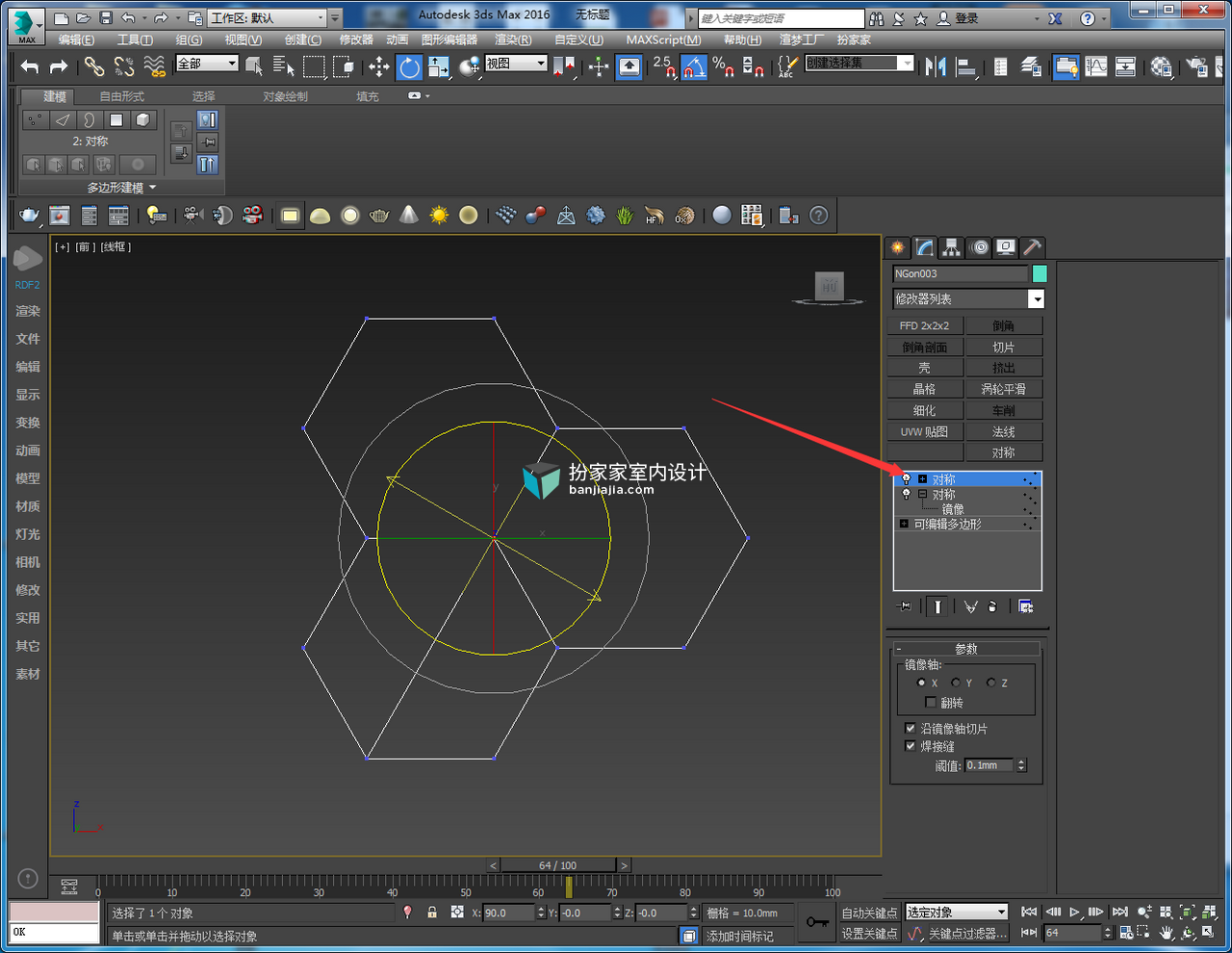1232x953 pixels.
Task: Open the Motion command panel tab
Action: pyautogui.click(x=980, y=247)
